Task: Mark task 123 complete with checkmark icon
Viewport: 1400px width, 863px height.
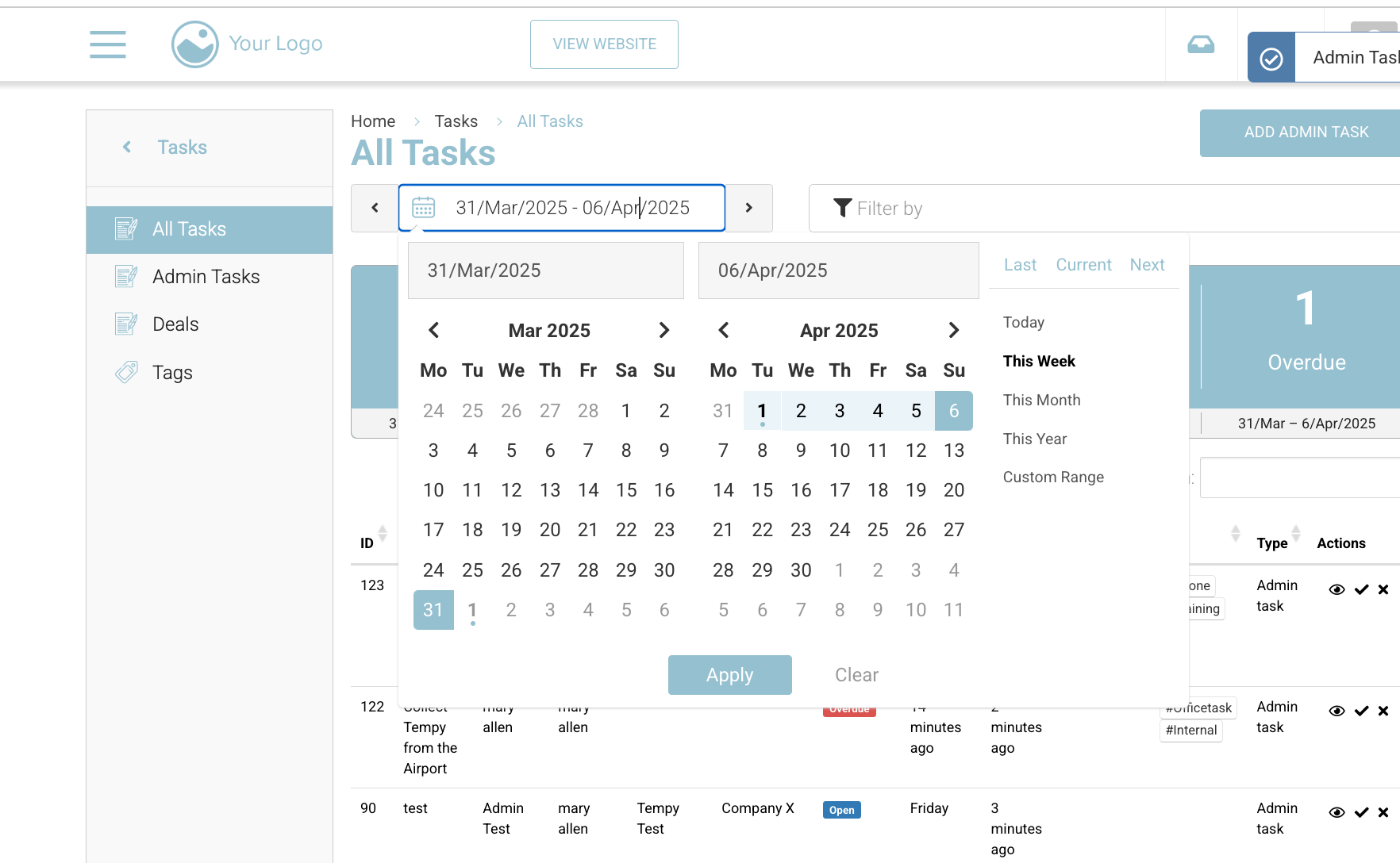Action: (x=1361, y=589)
